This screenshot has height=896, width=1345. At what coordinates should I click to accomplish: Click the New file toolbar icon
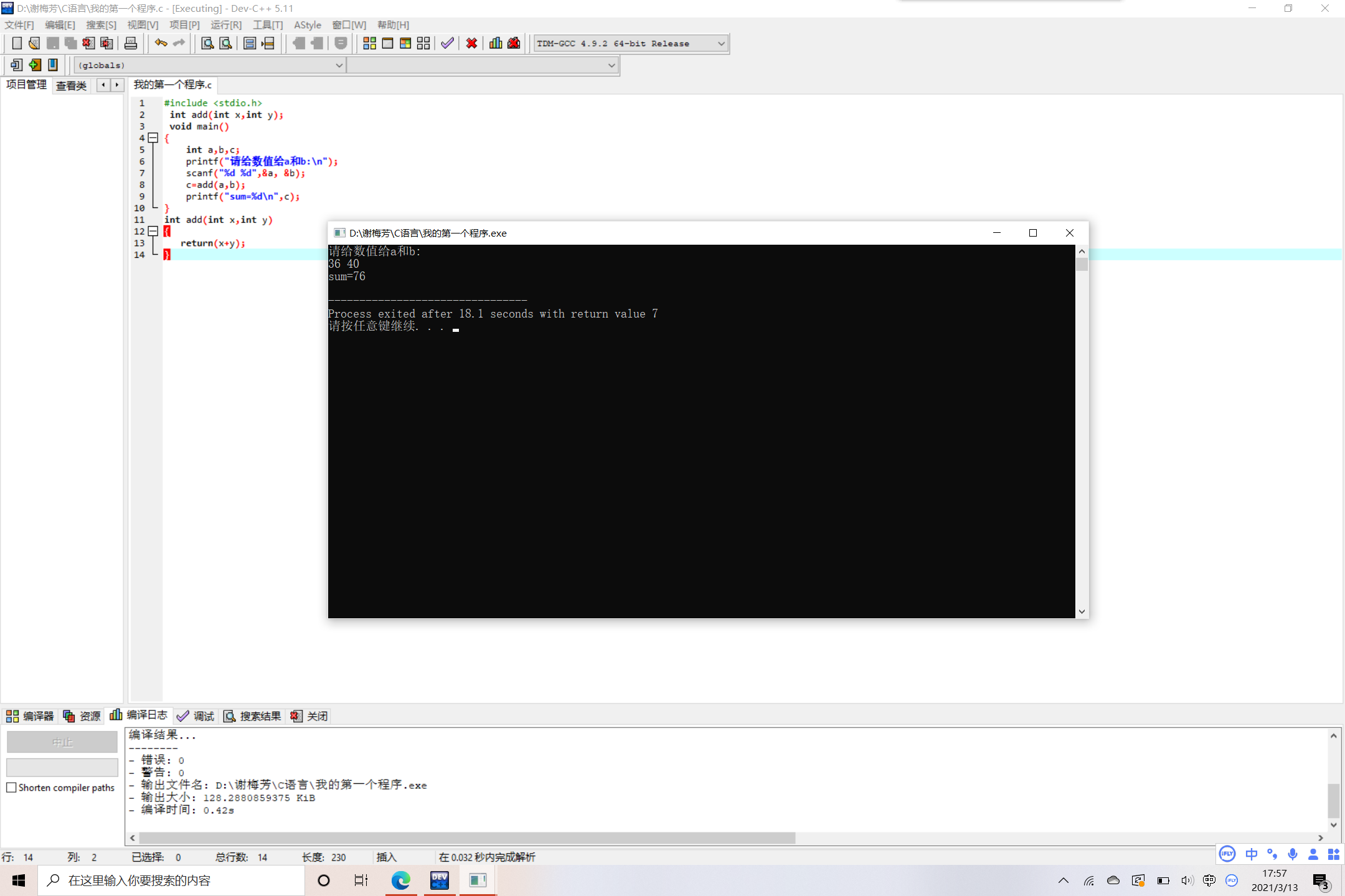[x=17, y=43]
